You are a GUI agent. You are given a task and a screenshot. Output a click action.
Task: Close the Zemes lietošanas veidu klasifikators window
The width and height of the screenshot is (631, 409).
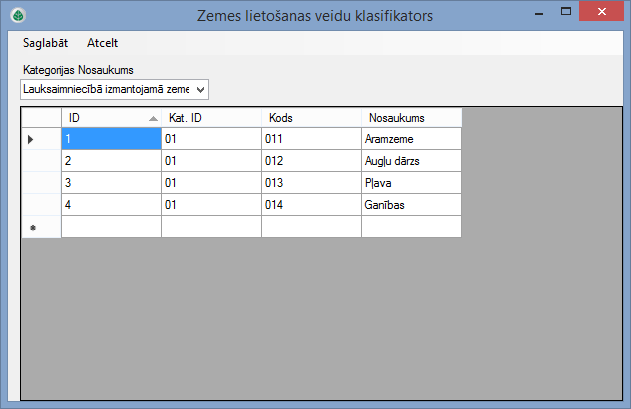(x=602, y=11)
